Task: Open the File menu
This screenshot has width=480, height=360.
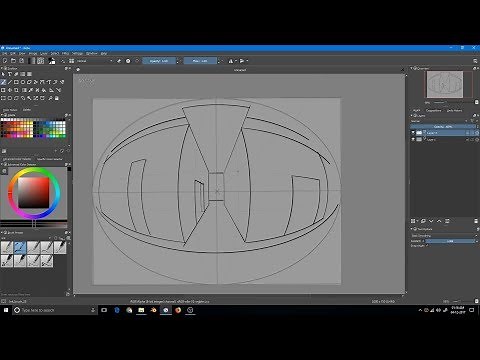Action: pos(4,53)
